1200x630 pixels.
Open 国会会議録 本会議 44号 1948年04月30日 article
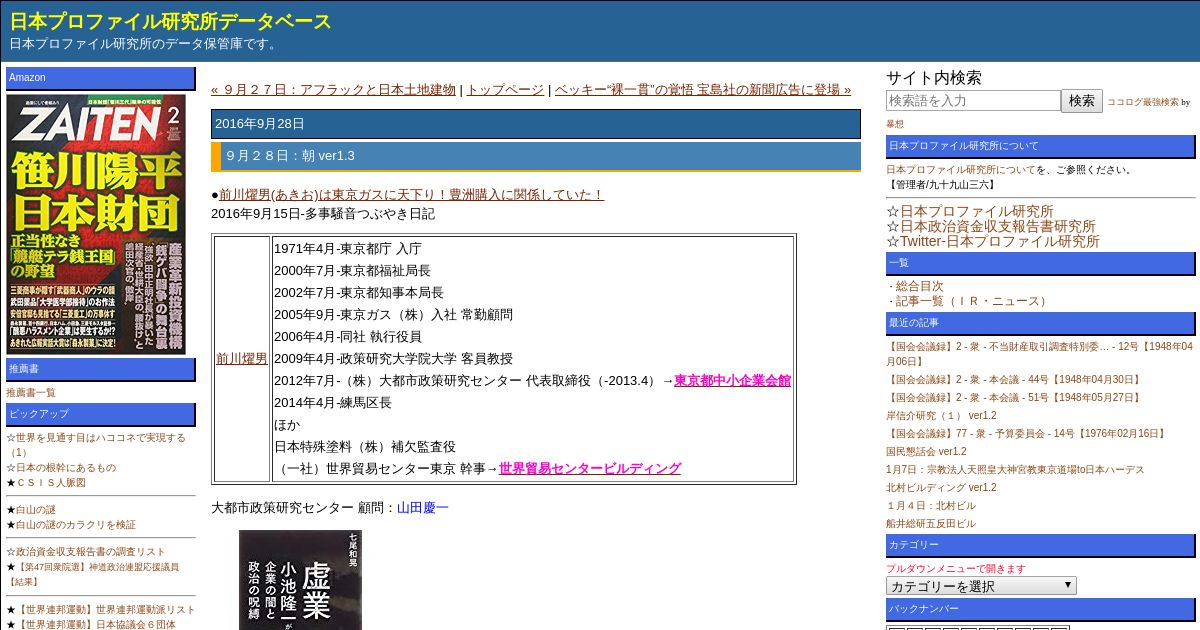pos(1014,380)
